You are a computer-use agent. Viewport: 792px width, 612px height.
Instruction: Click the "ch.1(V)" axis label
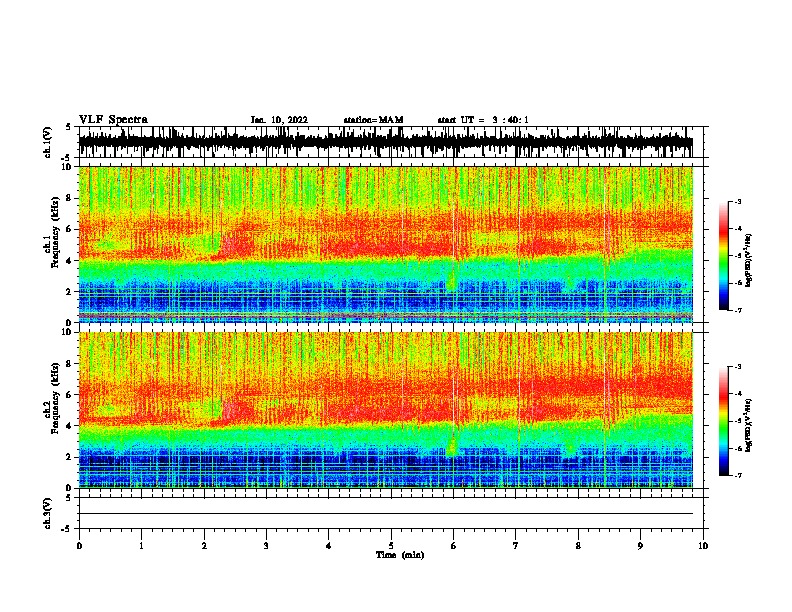coord(48,142)
